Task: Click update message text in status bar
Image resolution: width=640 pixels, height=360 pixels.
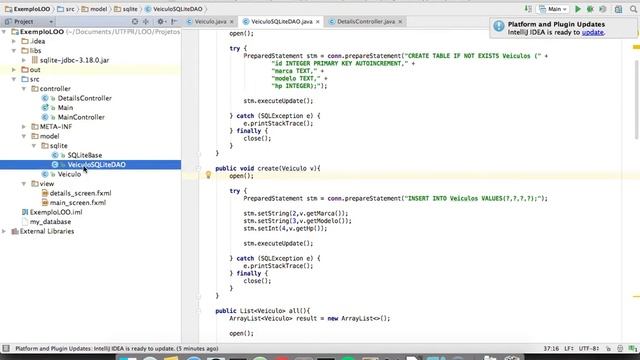Action: coord(117,349)
